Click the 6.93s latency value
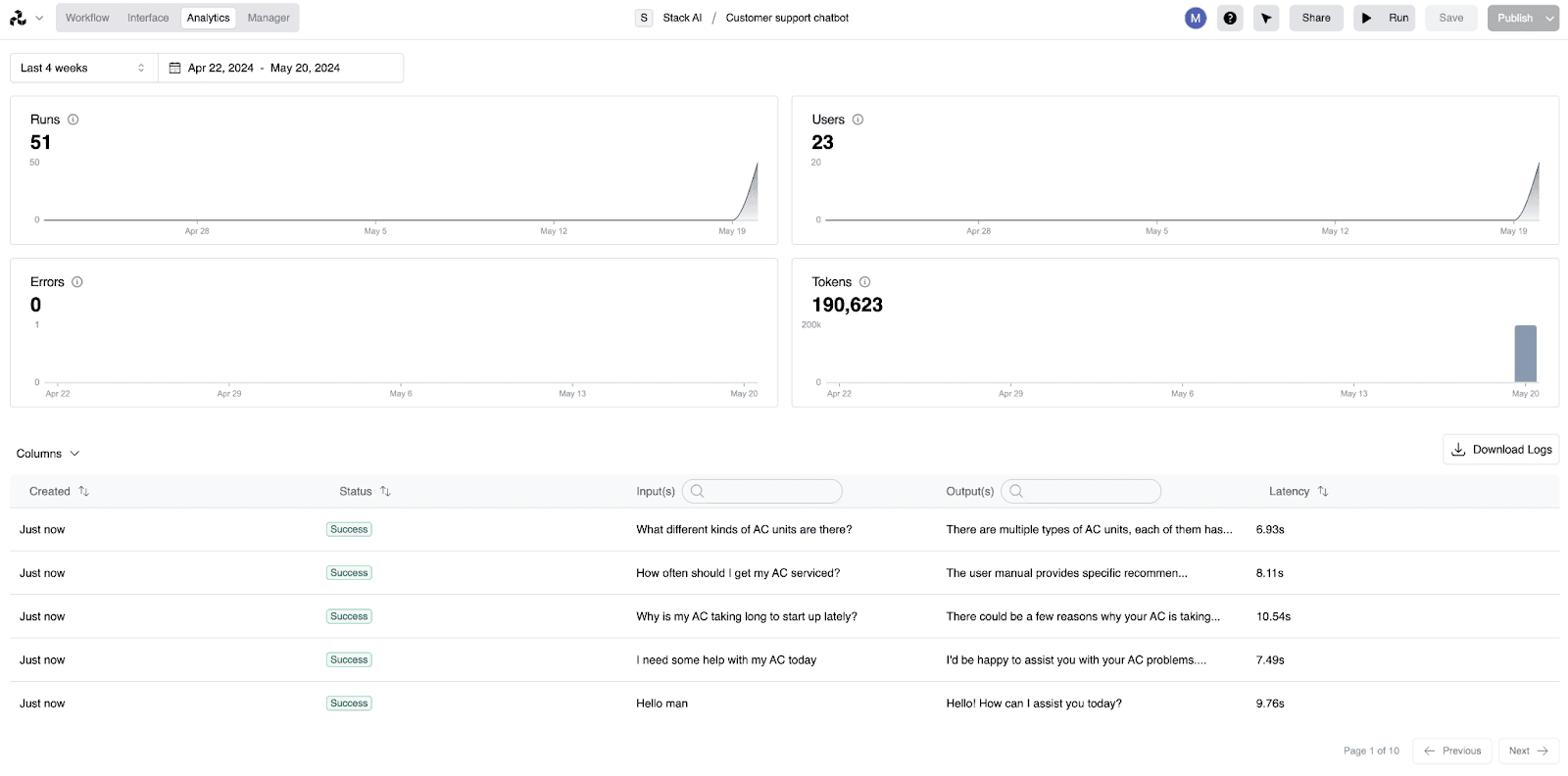 pos(1270,529)
